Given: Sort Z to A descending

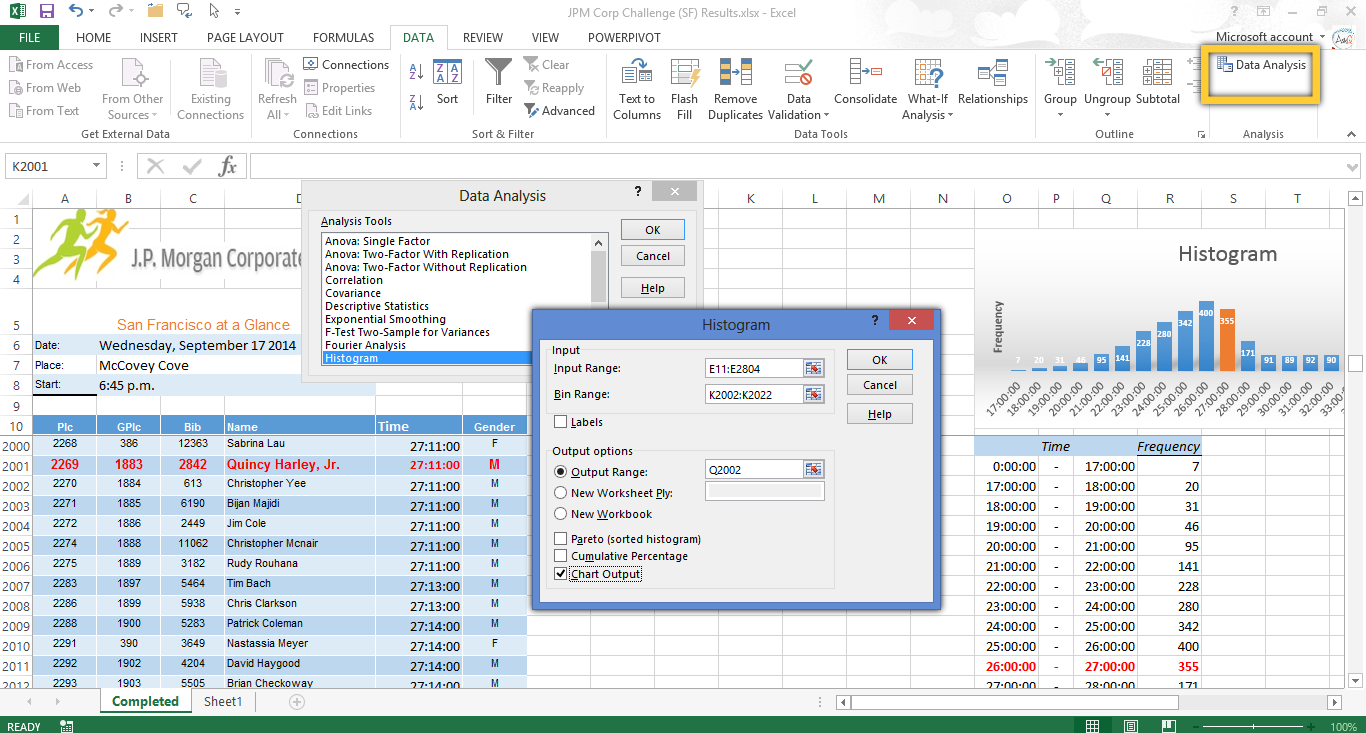Looking at the screenshot, I should coord(417,102).
